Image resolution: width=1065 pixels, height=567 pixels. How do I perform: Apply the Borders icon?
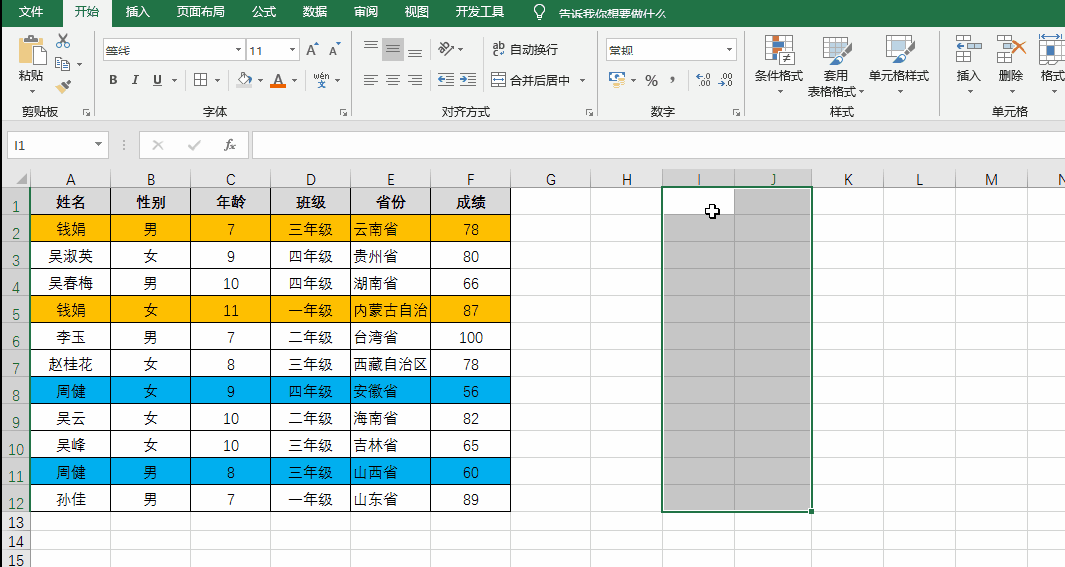200,80
